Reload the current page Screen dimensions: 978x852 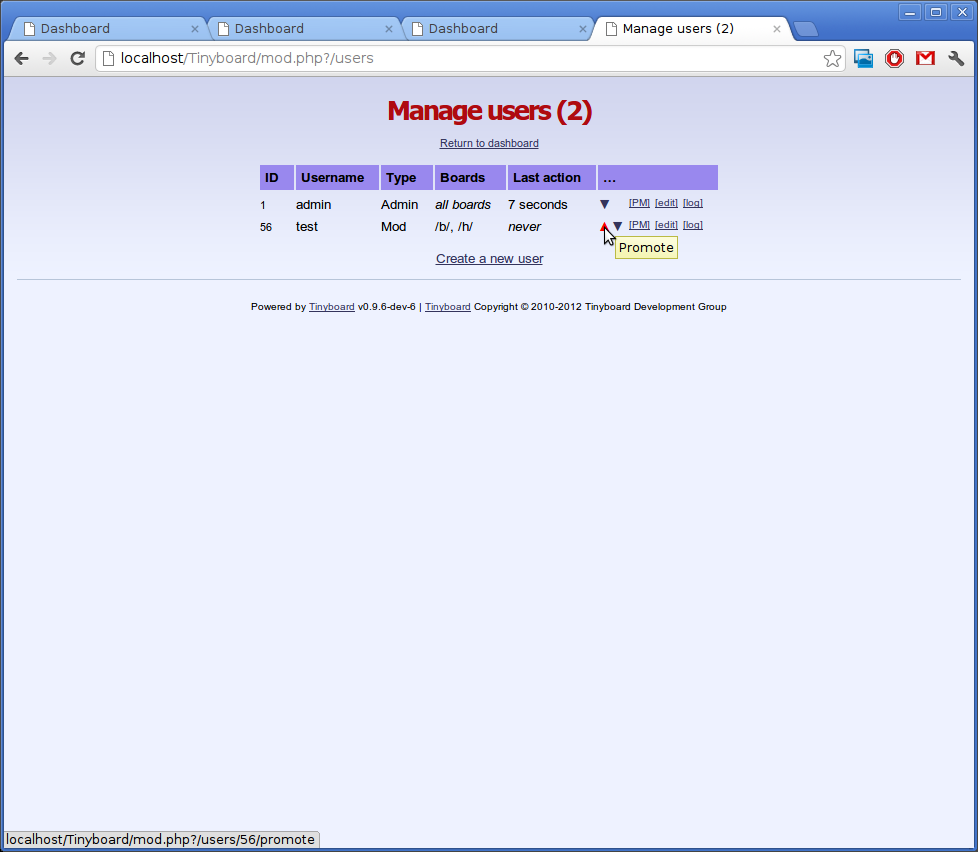(77, 59)
